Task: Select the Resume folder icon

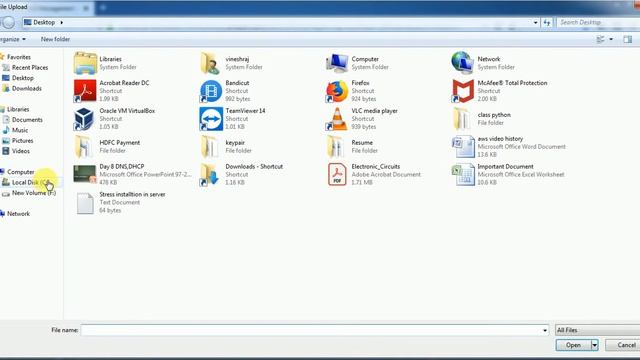Action: coord(336,147)
